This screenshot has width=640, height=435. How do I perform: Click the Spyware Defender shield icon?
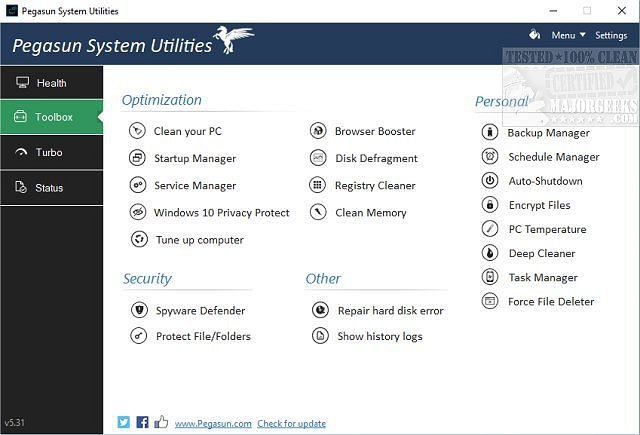pos(138,310)
